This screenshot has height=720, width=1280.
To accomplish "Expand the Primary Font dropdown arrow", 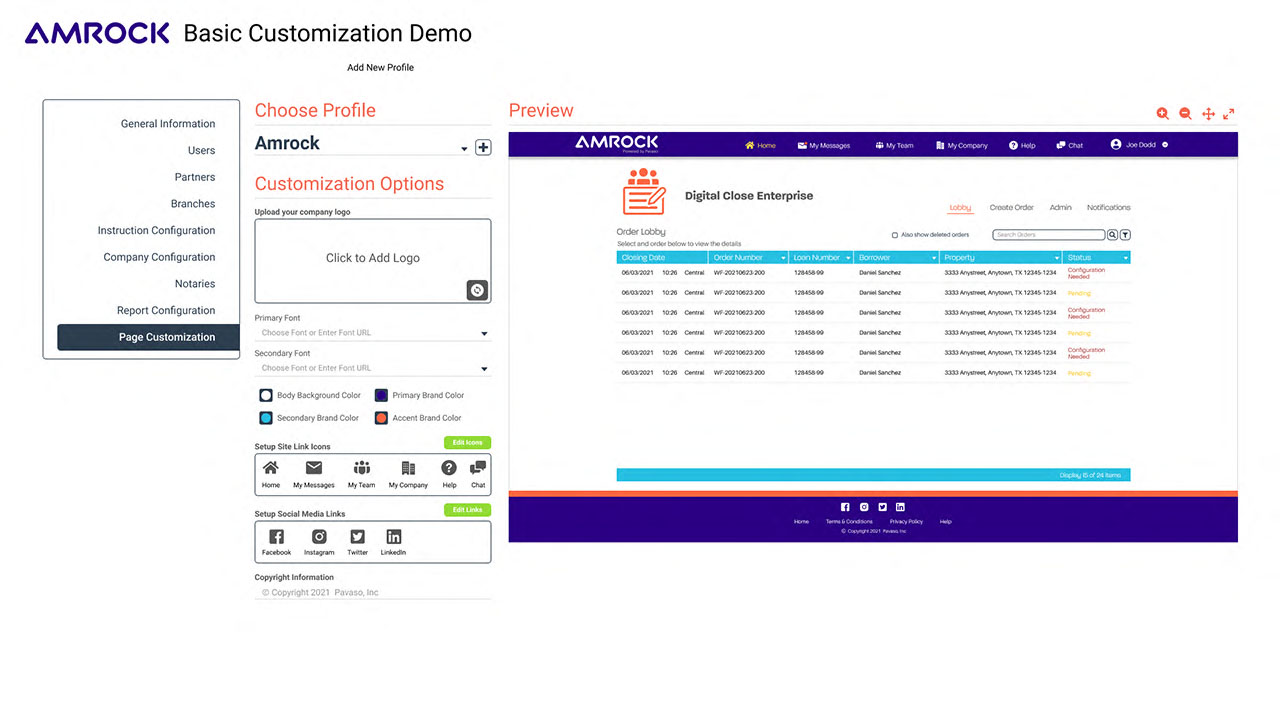I will pyautogui.click(x=484, y=334).
